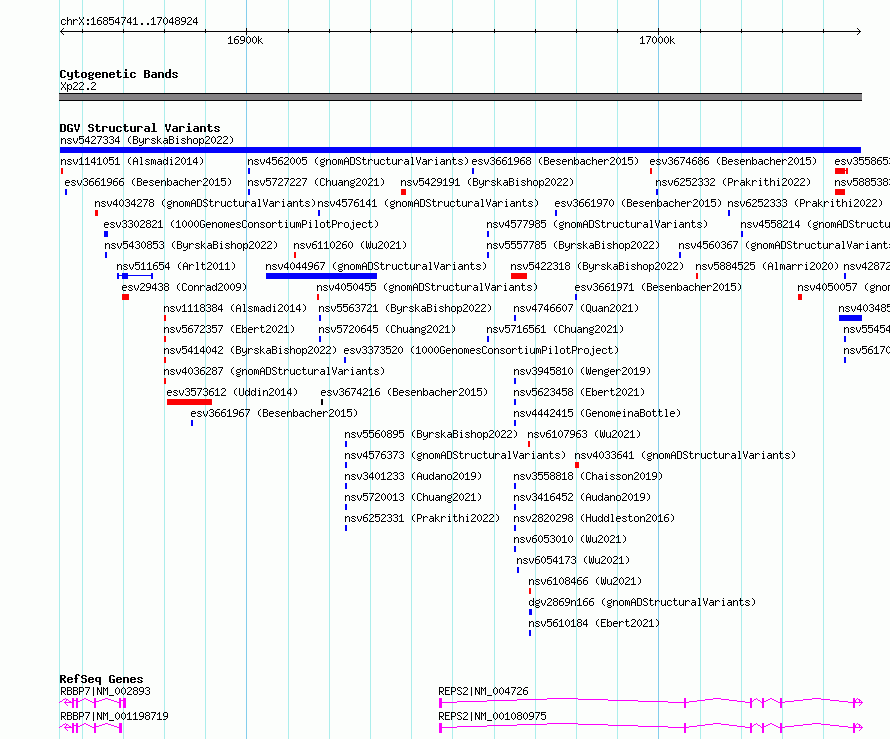Select the wide blue nsv4044967 bar
Image resolution: width=890 pixels, height=739 pixels.
click(321, 276)
